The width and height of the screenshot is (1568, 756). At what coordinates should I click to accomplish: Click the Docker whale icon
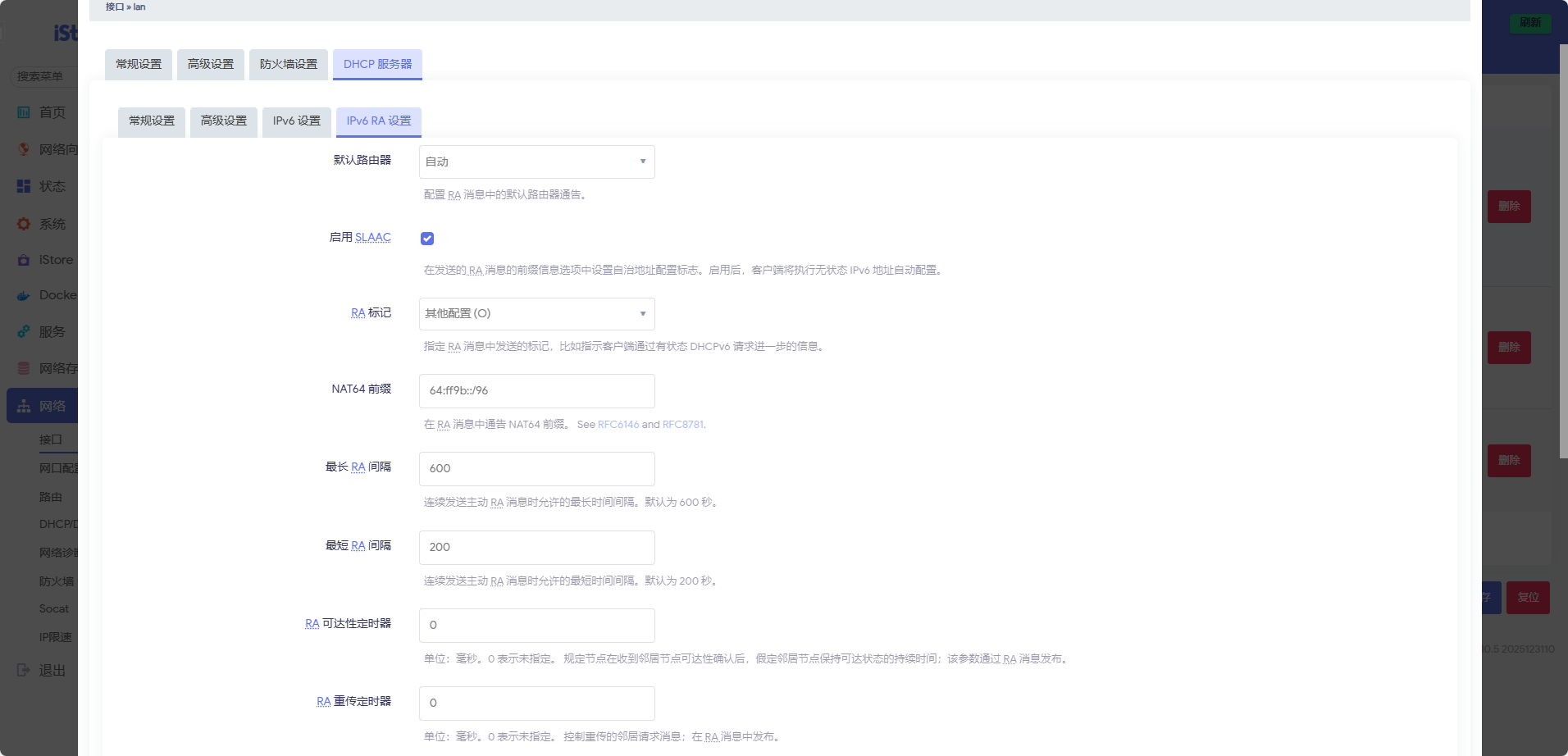pyautogui.click(x=24, y=295)
